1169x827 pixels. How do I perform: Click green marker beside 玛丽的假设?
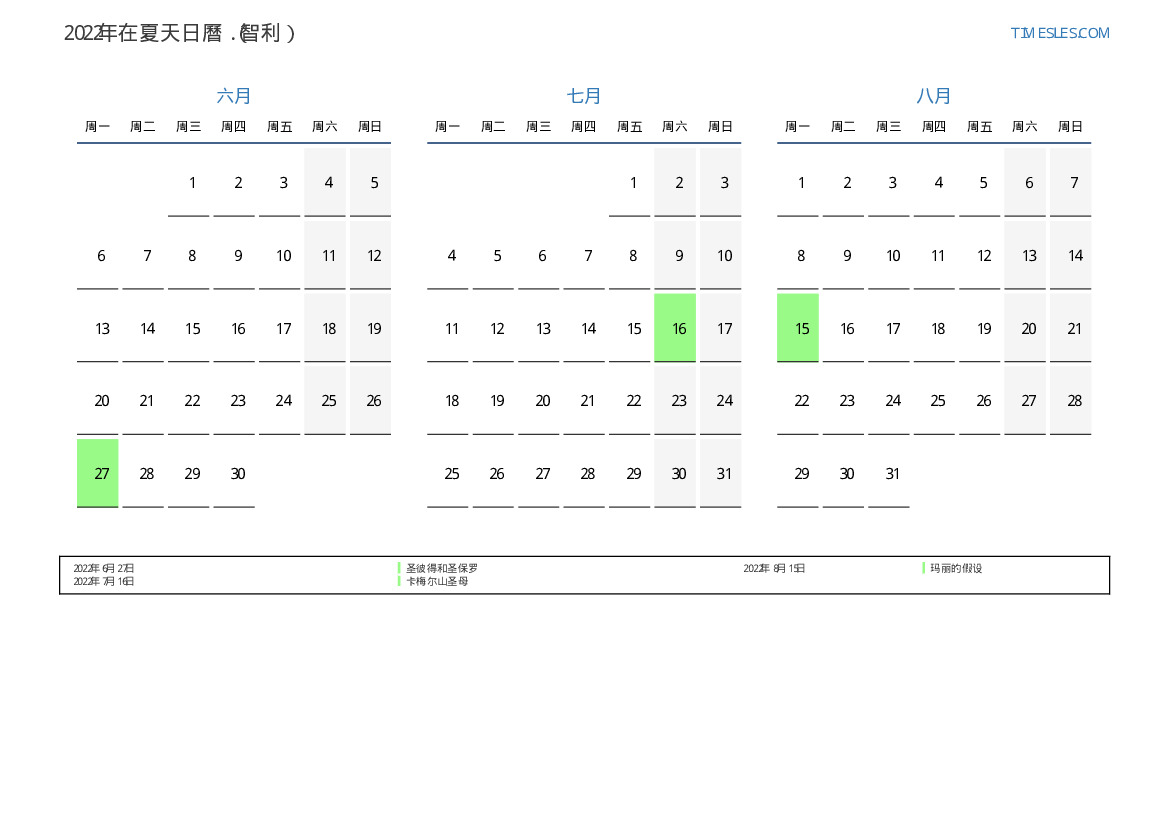pos(924,568)
